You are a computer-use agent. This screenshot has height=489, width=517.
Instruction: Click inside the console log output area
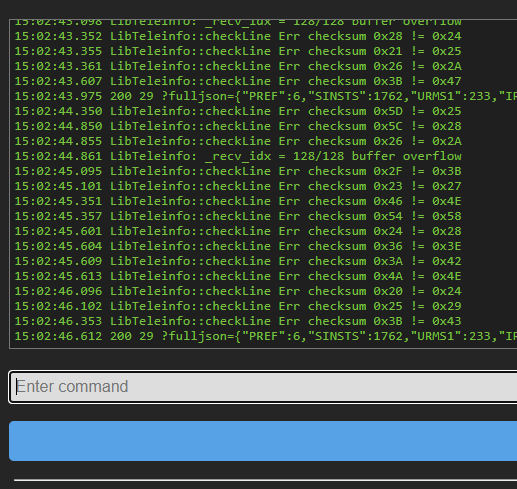[x=263, y=184]
